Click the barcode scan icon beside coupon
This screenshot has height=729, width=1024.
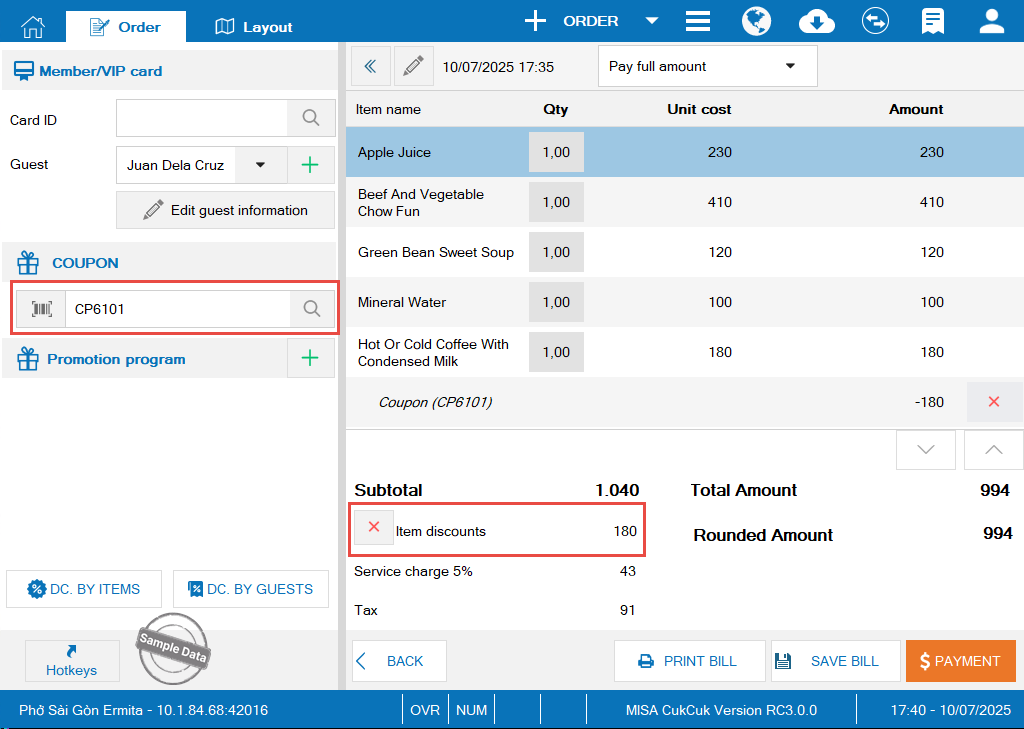click(x=41, y=309)
